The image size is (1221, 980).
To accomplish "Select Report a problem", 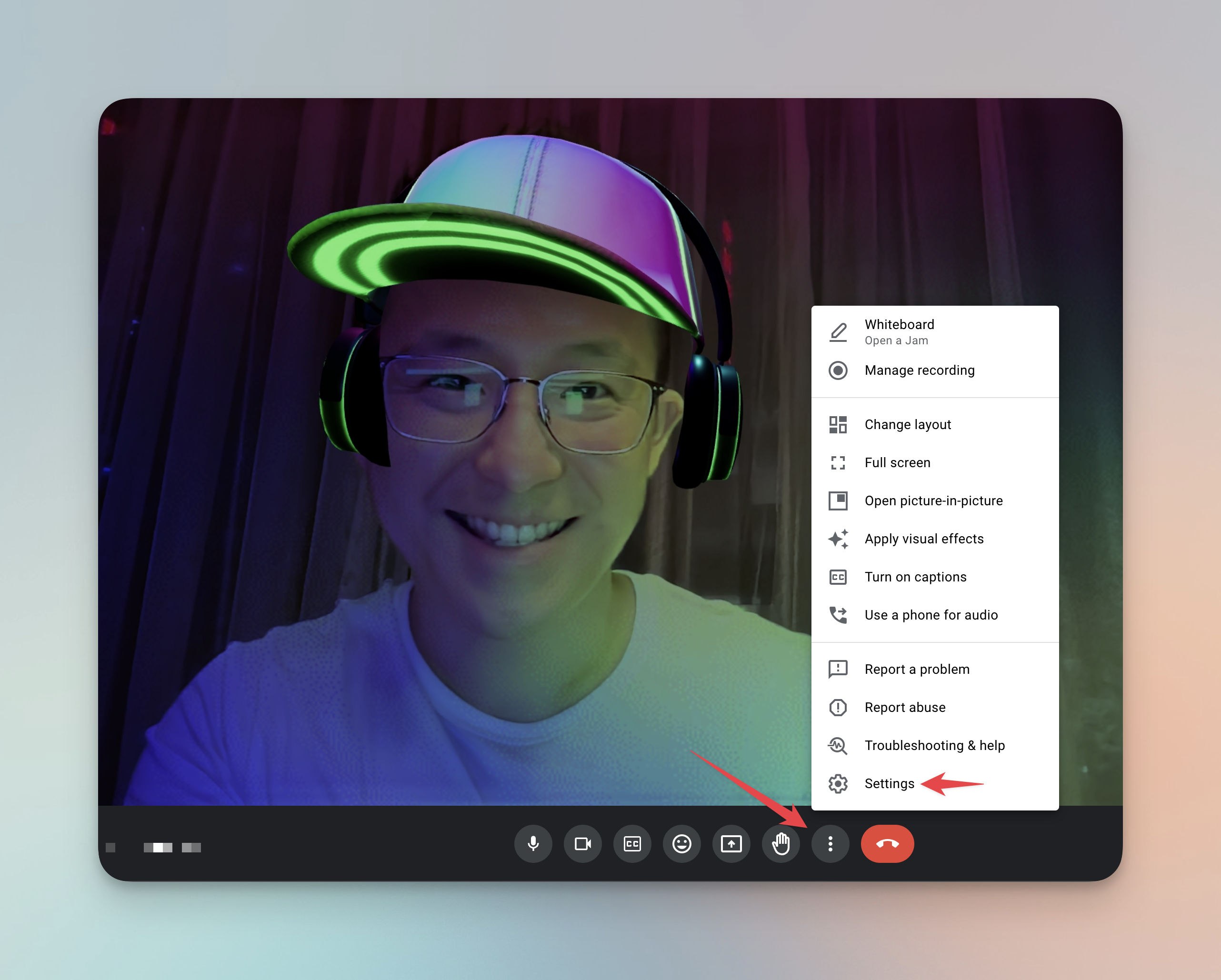I will pos(935,669).
